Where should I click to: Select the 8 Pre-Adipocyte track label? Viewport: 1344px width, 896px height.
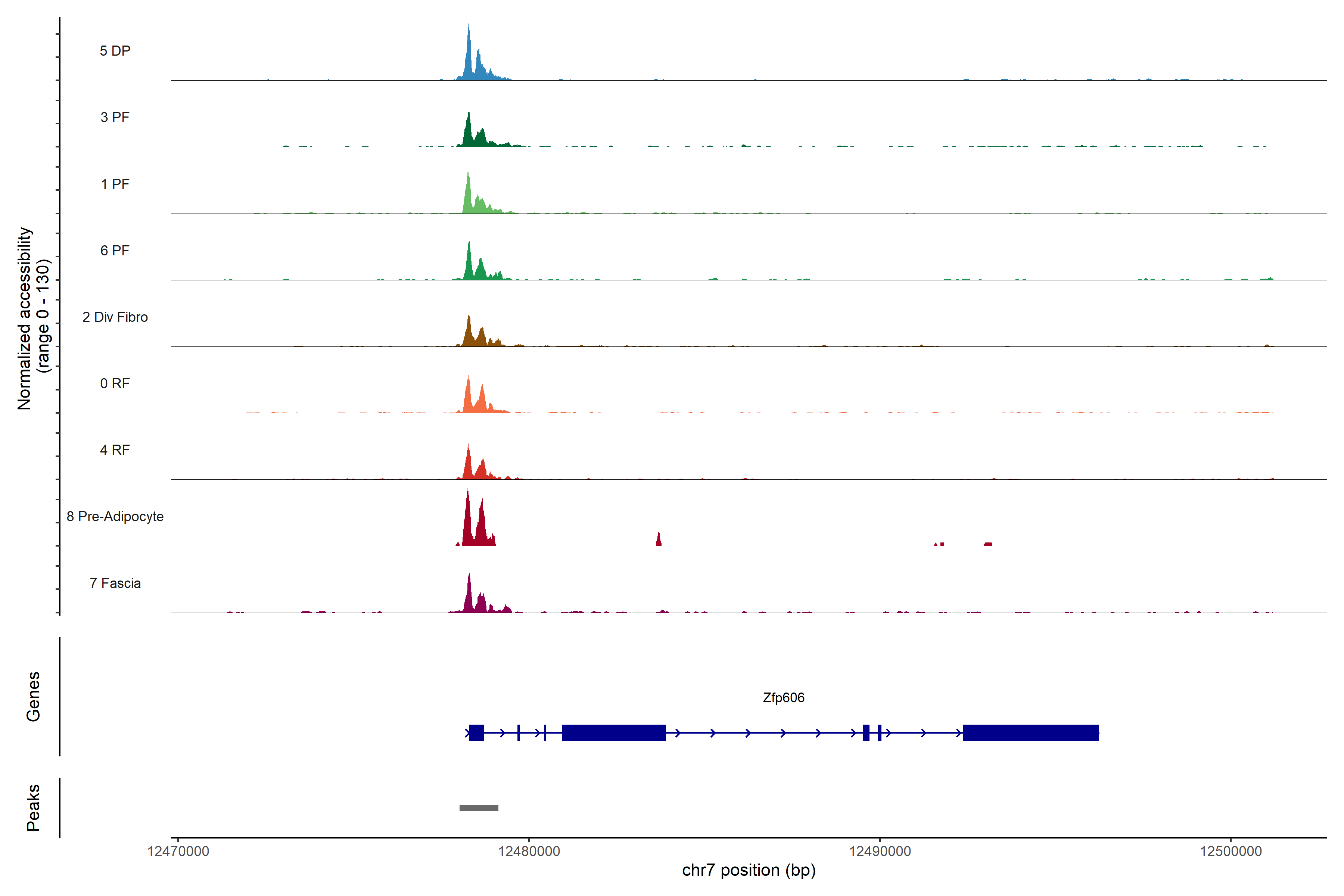115,517
